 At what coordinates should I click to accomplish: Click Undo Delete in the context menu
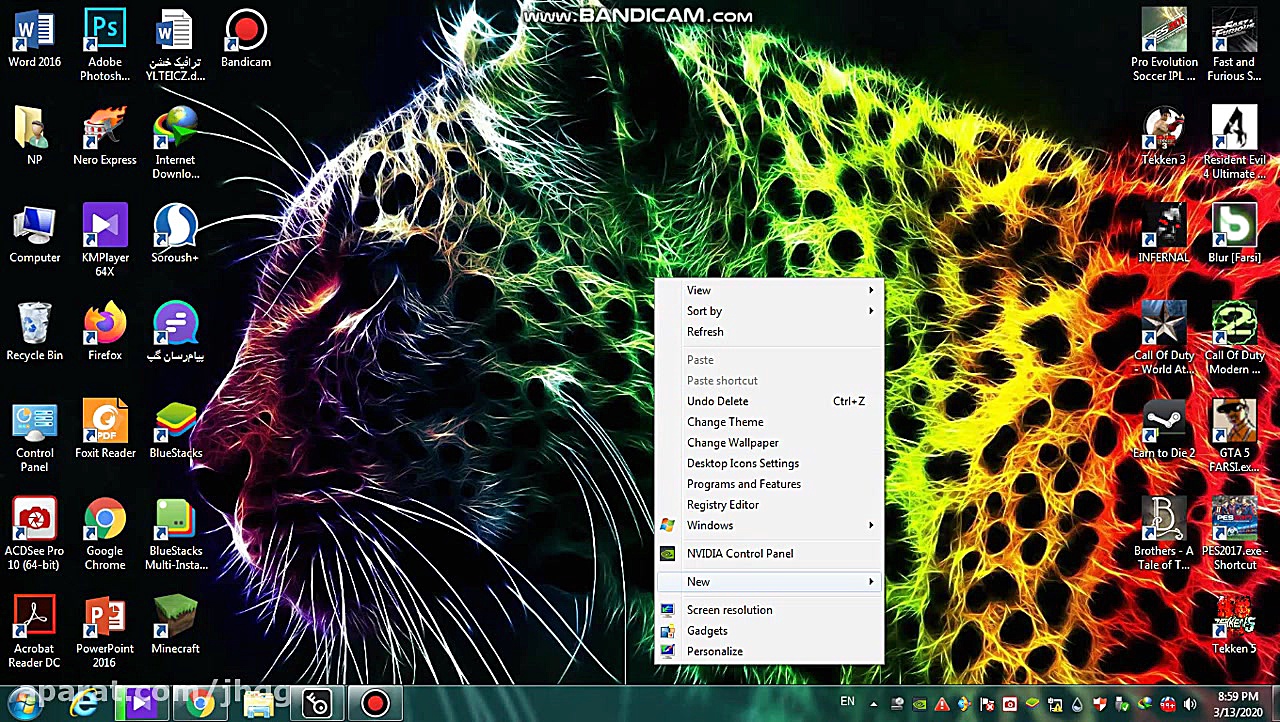click(x=717, y=401)
